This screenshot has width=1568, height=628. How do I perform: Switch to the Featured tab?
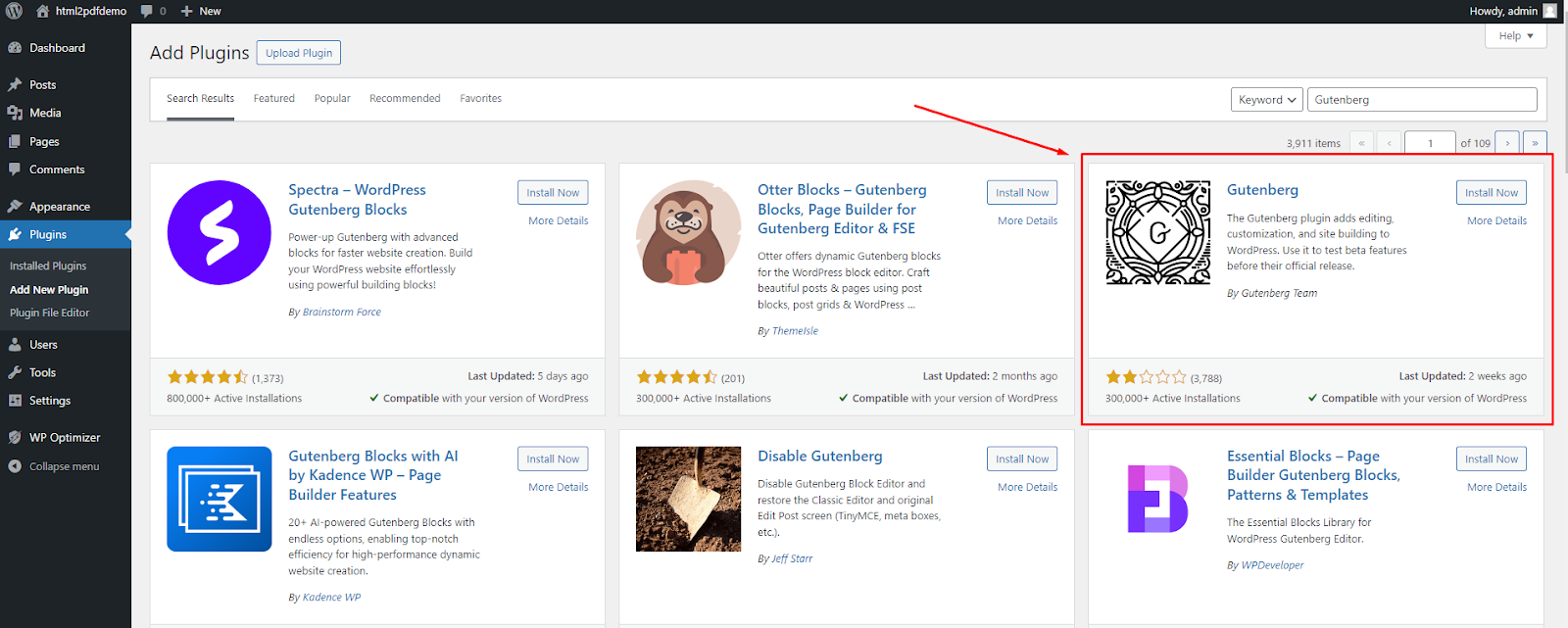coord(274,99)
